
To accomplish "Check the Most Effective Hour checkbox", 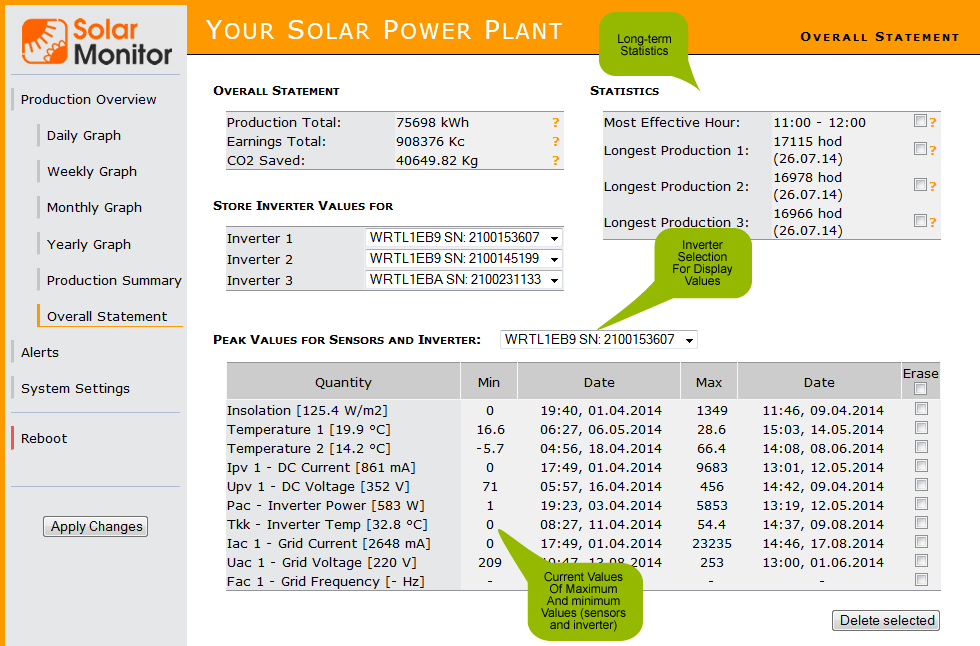I will point(920,121).
